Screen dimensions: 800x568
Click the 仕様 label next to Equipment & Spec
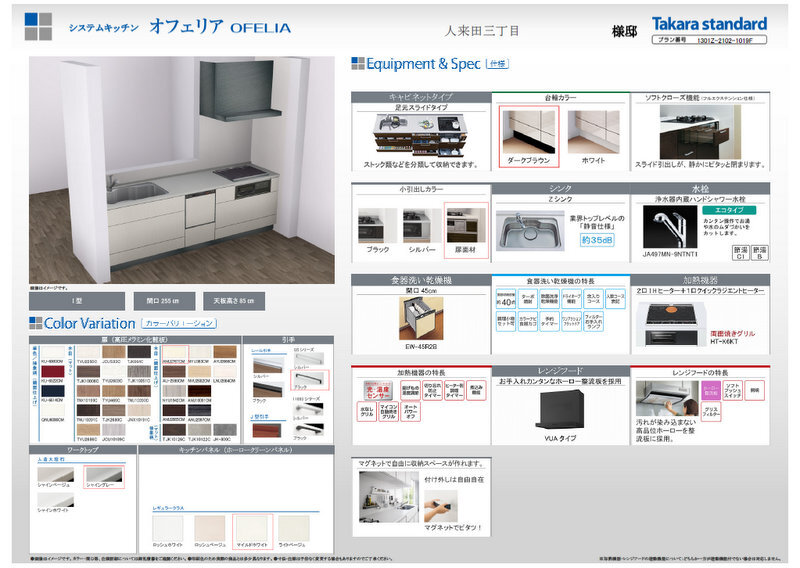497,64
